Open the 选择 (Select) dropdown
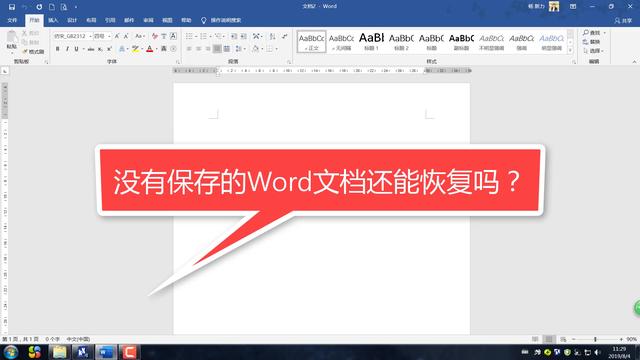Screen dimensions: 640x360 point(593,51)
